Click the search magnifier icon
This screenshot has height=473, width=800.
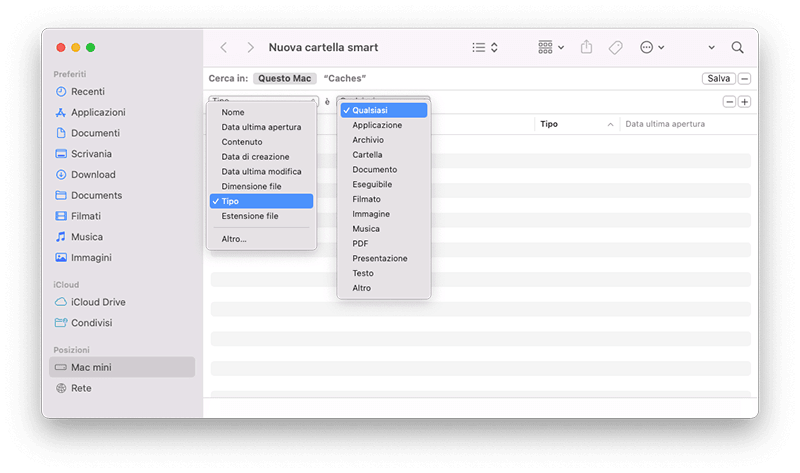pyautogui.click(x=738, y=48)
